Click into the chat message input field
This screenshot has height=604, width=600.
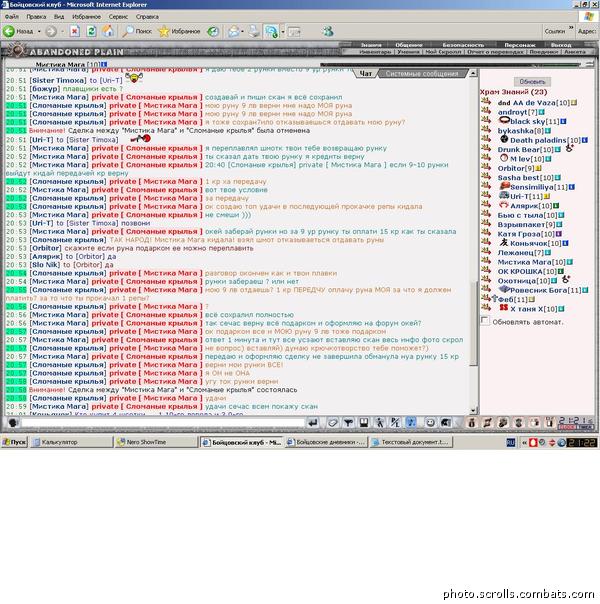163,423
